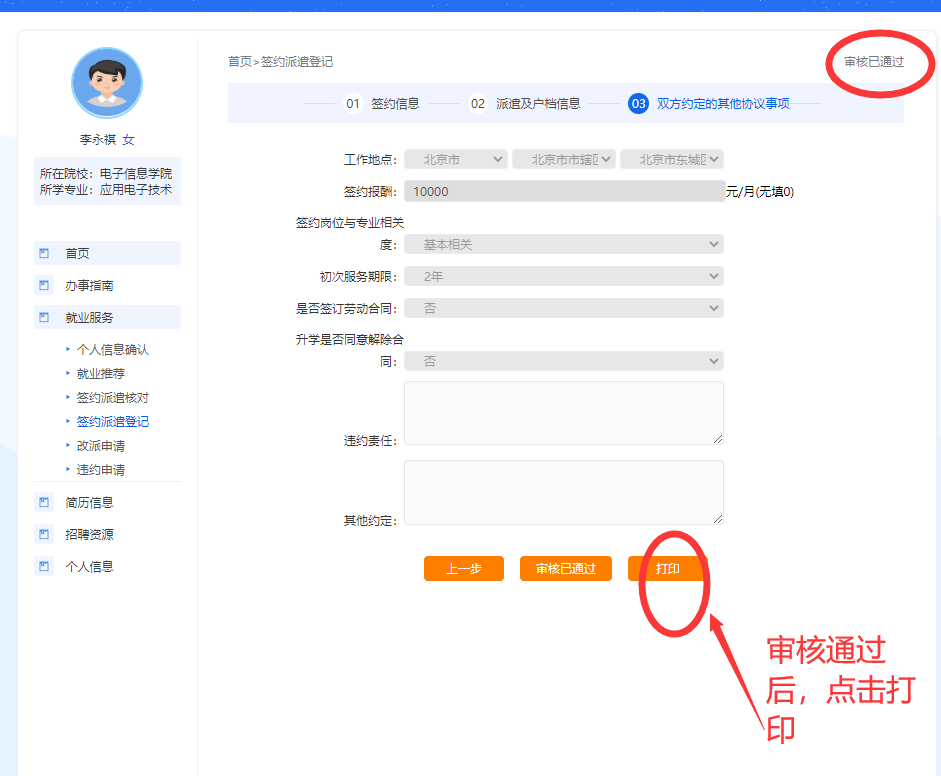
Task: Click the 首页 breadcrumb link
Action: click(x=239, y=62)
